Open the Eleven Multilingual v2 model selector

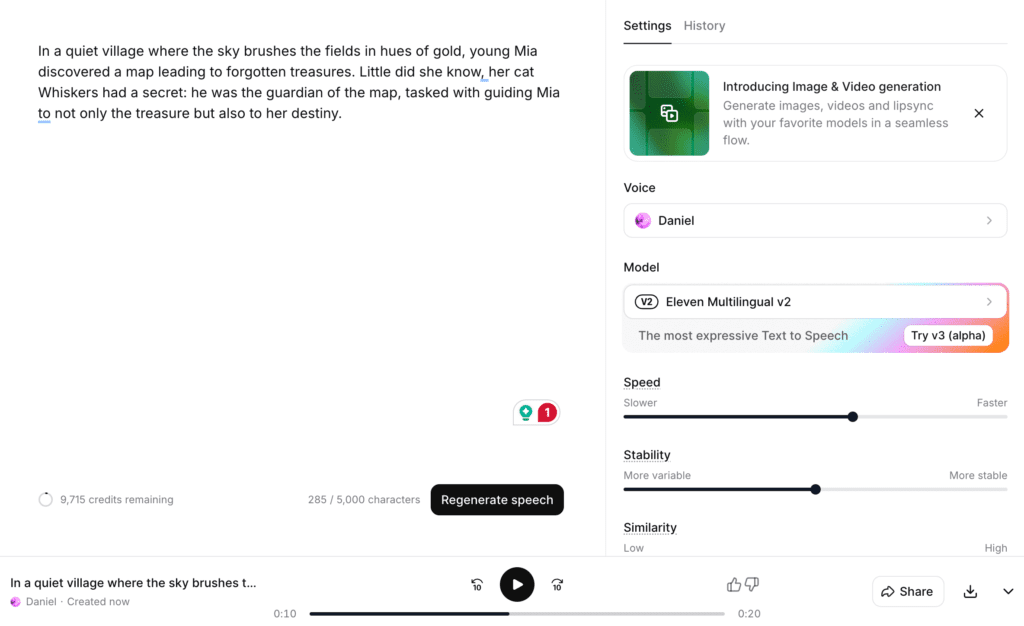pos(815,301)
